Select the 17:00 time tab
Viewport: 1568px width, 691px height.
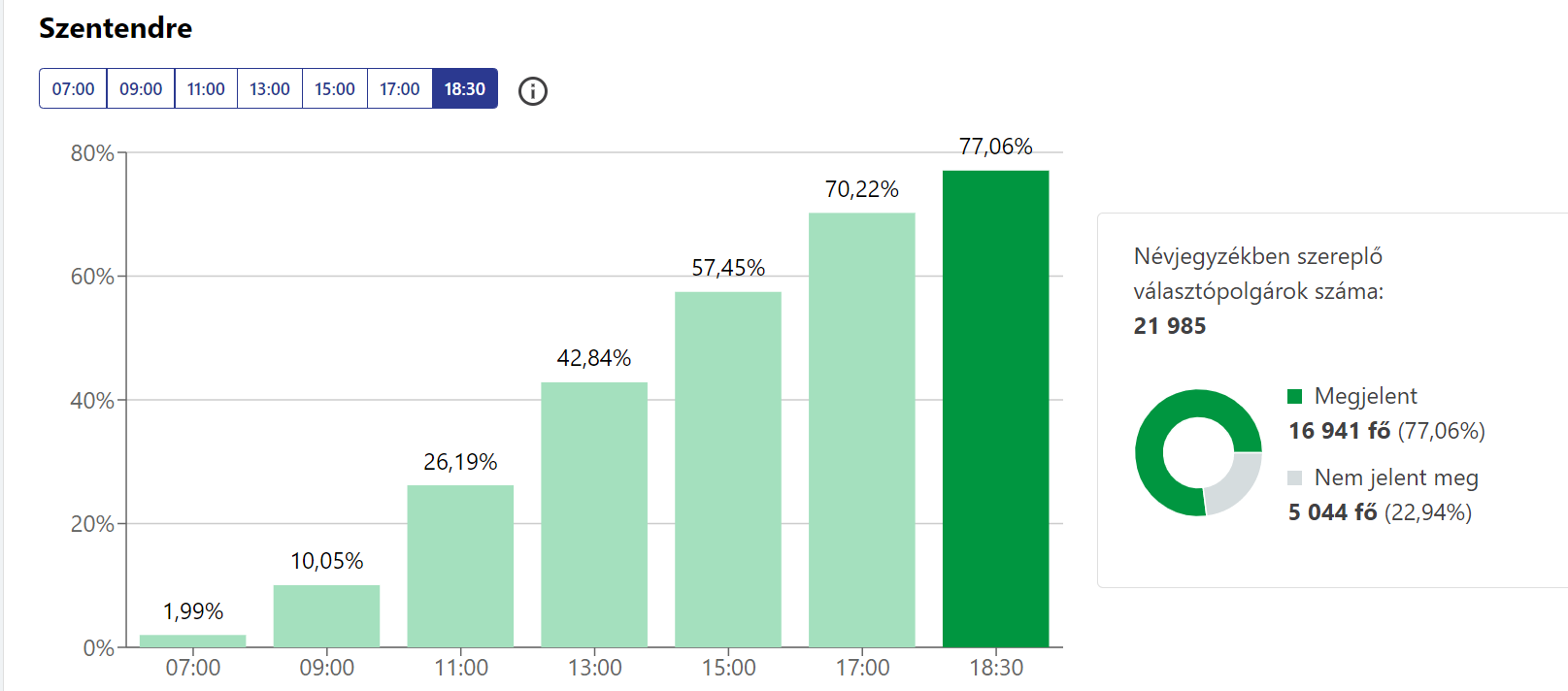point(400,89)
